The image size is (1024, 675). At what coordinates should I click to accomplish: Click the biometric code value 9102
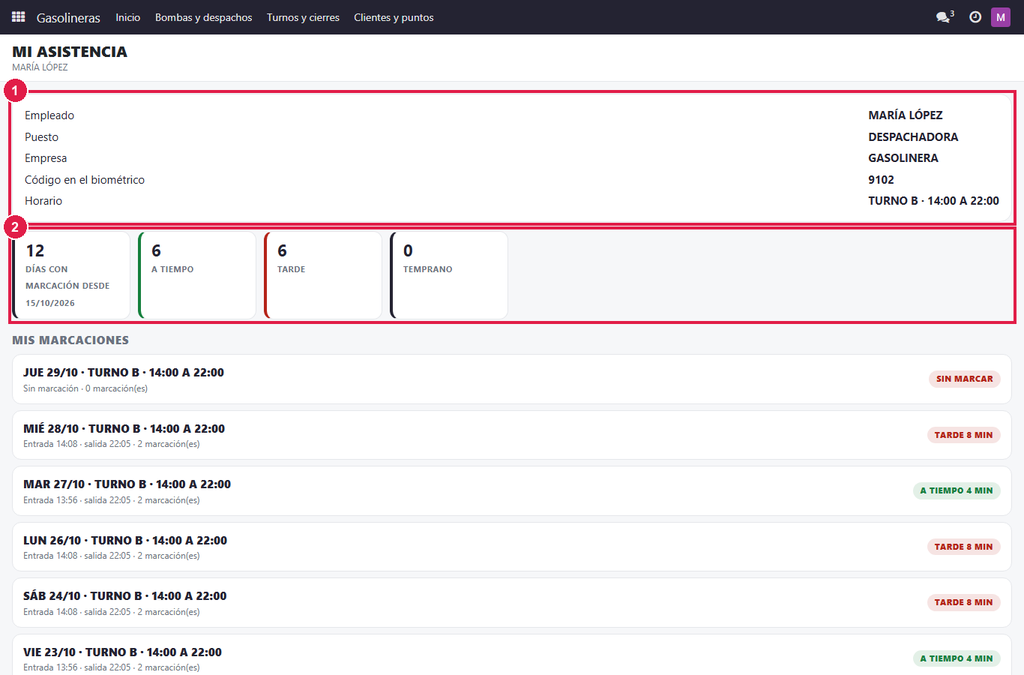click(881, 180)
